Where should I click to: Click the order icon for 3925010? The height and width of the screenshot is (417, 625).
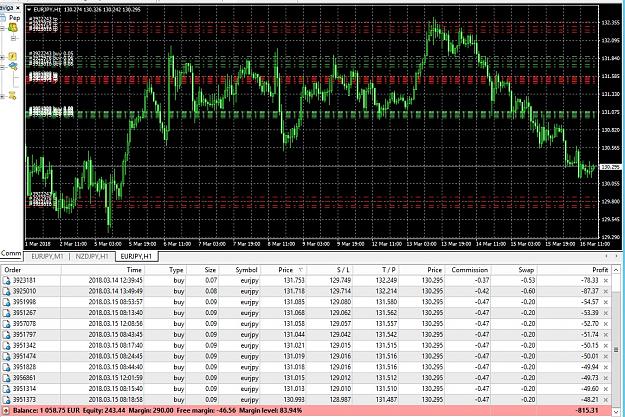[6, 291]
